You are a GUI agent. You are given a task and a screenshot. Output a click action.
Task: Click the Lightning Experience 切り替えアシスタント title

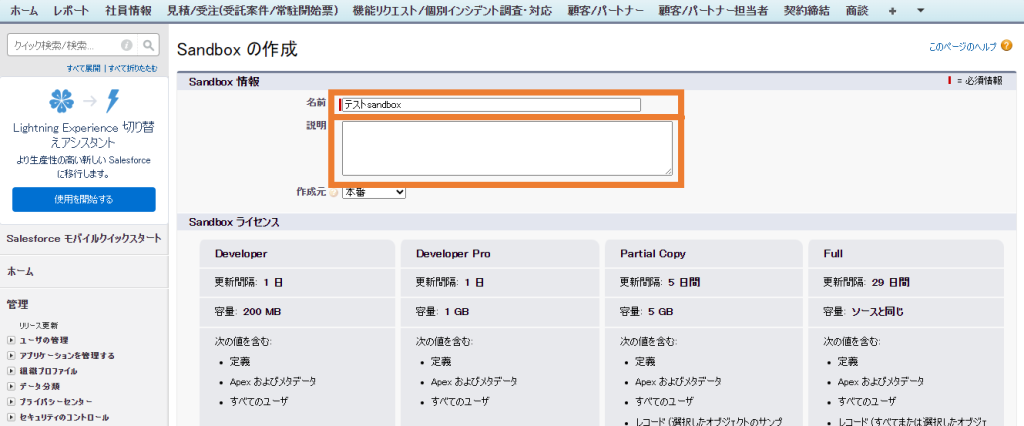point(84,135)
